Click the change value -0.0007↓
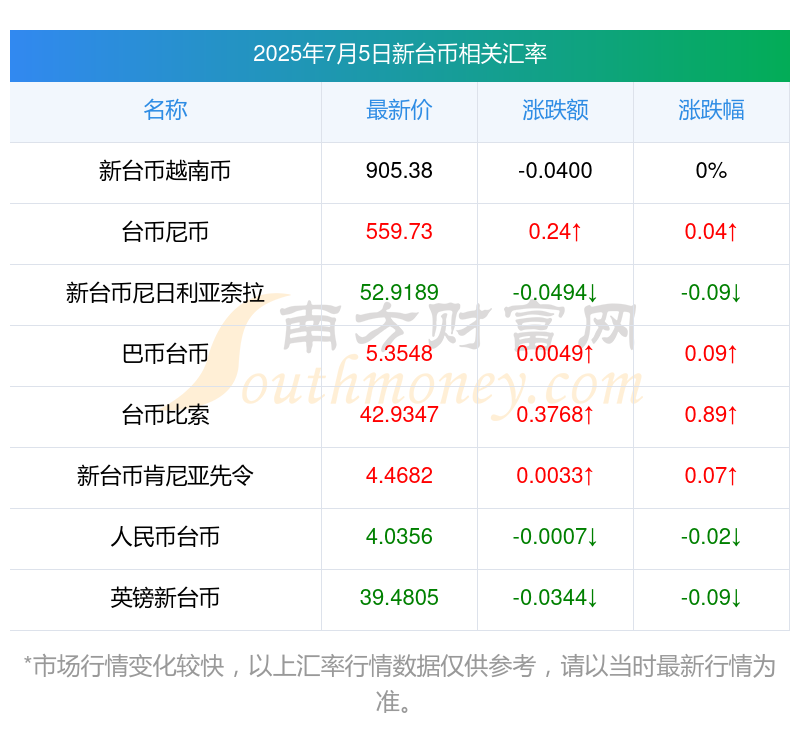The image size is (800, 733). pyautogui.click(x=555, y=537)
